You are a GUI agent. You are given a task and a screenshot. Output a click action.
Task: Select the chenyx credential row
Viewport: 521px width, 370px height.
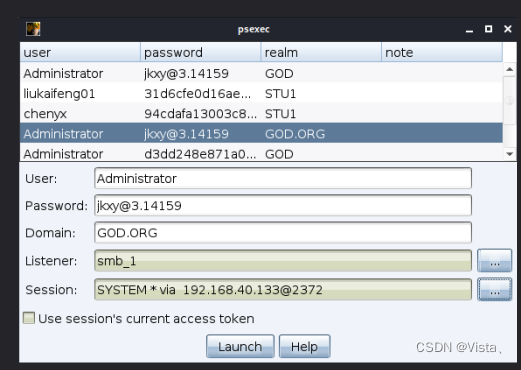(x=261, y=114)
